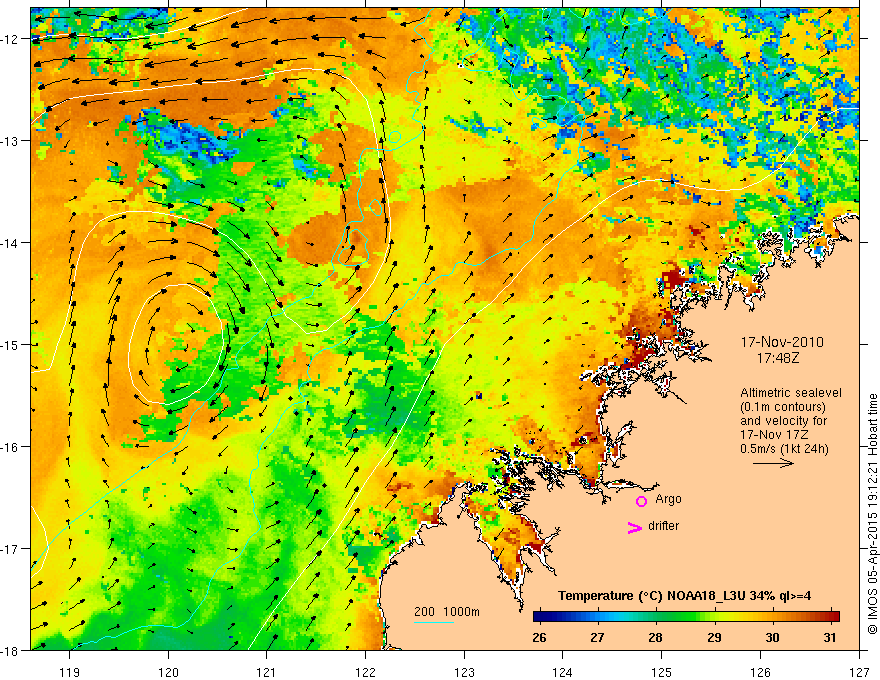Image resolution: width=880 pixels, height=680 pixels.
Task: Click the temperature color bar legend
Action: 686,617
